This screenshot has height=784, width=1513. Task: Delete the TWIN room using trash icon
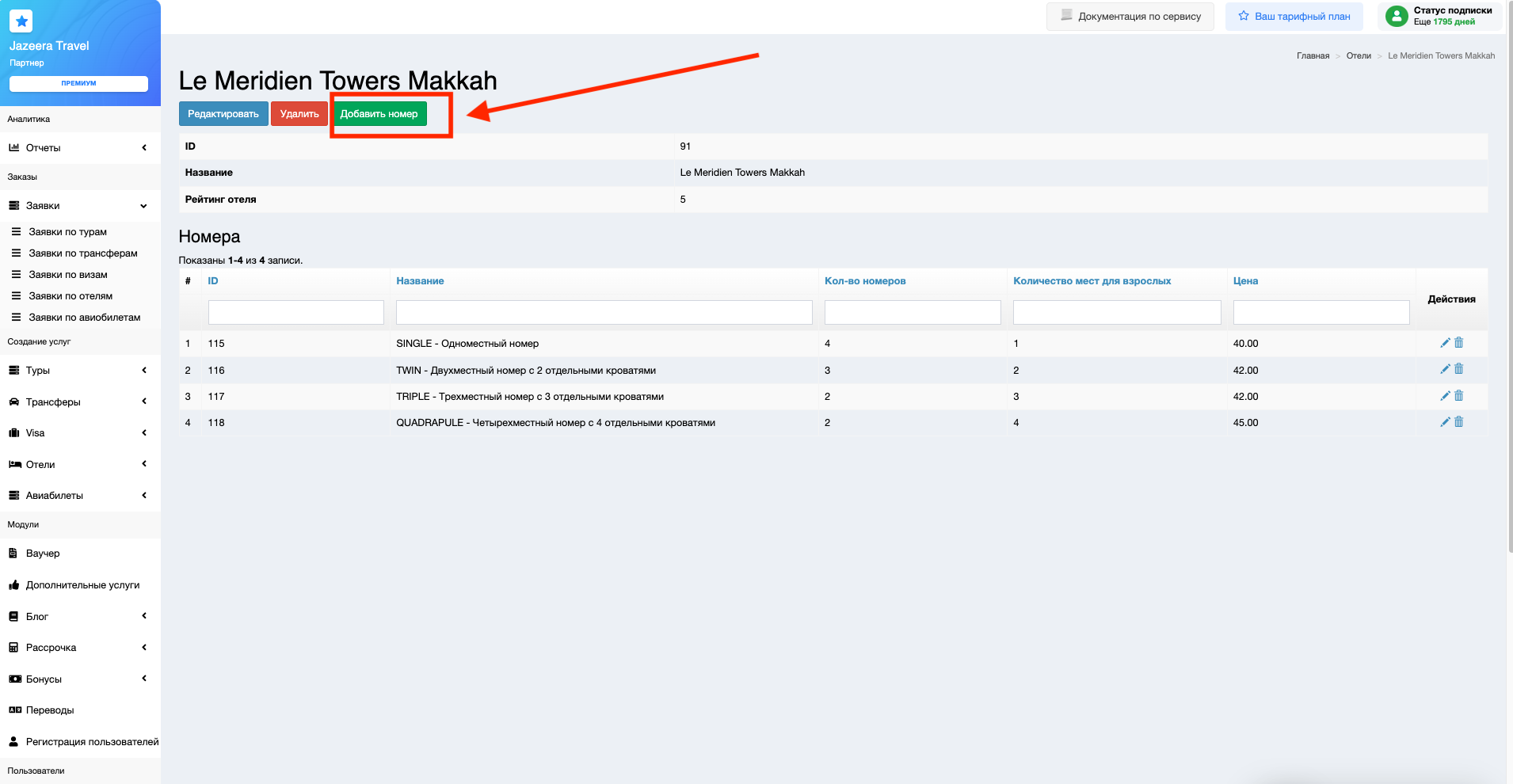coord(1459,369)
